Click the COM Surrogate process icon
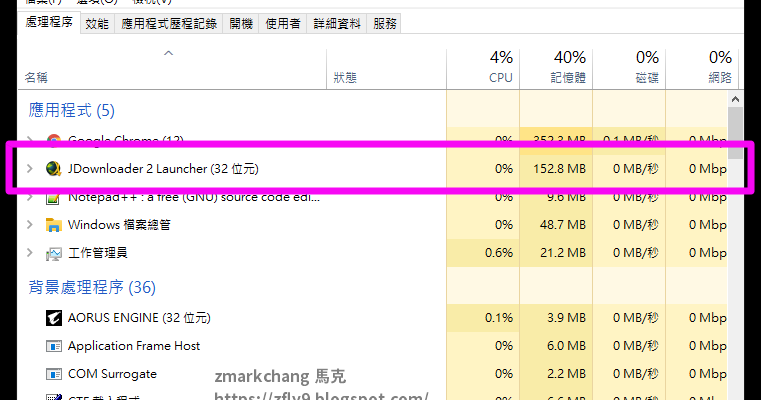 [x=53, y=374]
